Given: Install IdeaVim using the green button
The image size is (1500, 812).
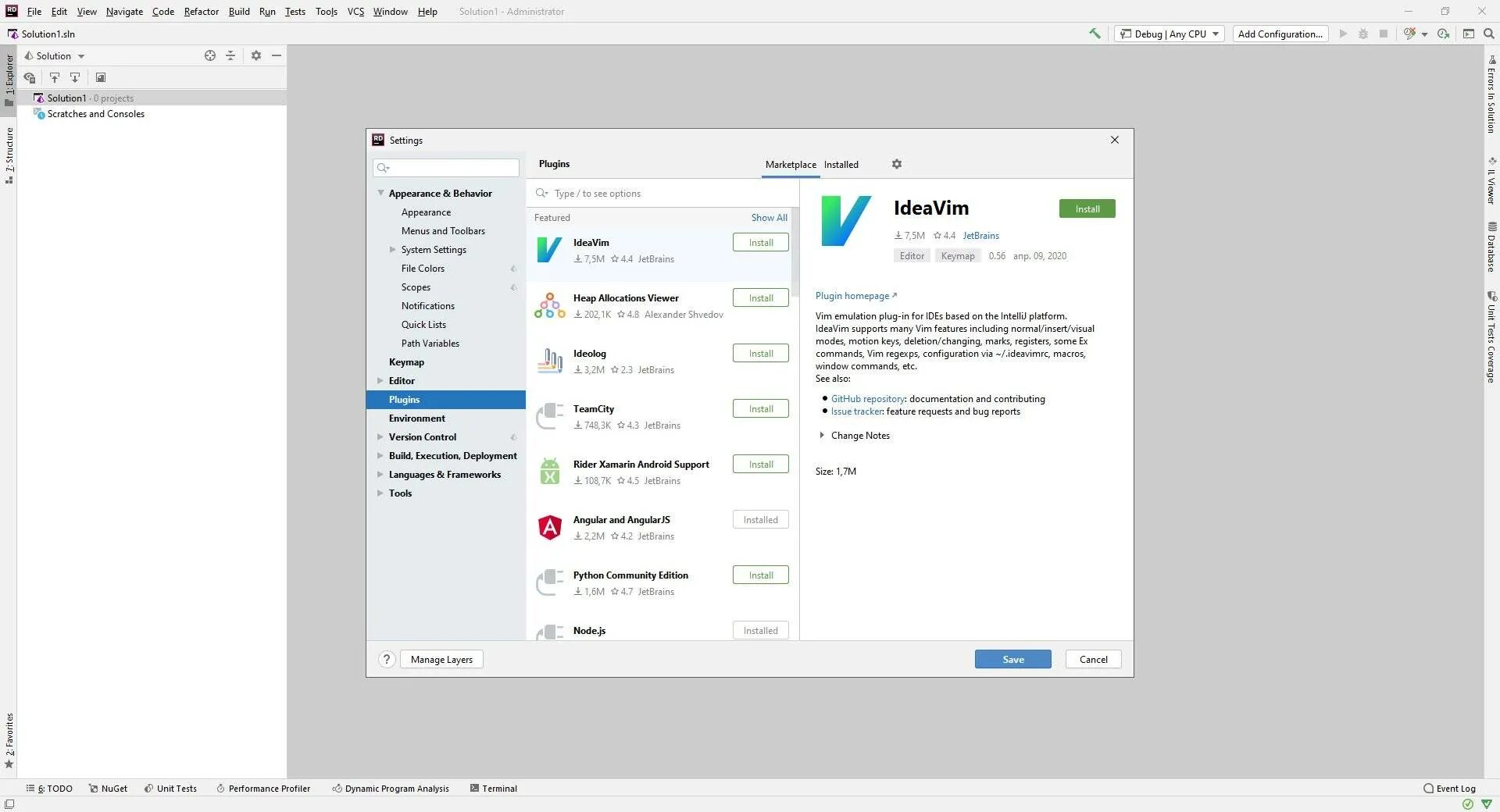Looking at the screenshot, I should click(x=1087, y=208).
